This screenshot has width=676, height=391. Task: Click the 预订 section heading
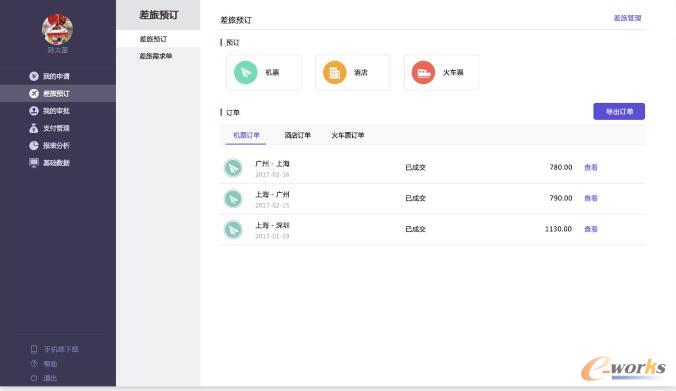(232, 42)
